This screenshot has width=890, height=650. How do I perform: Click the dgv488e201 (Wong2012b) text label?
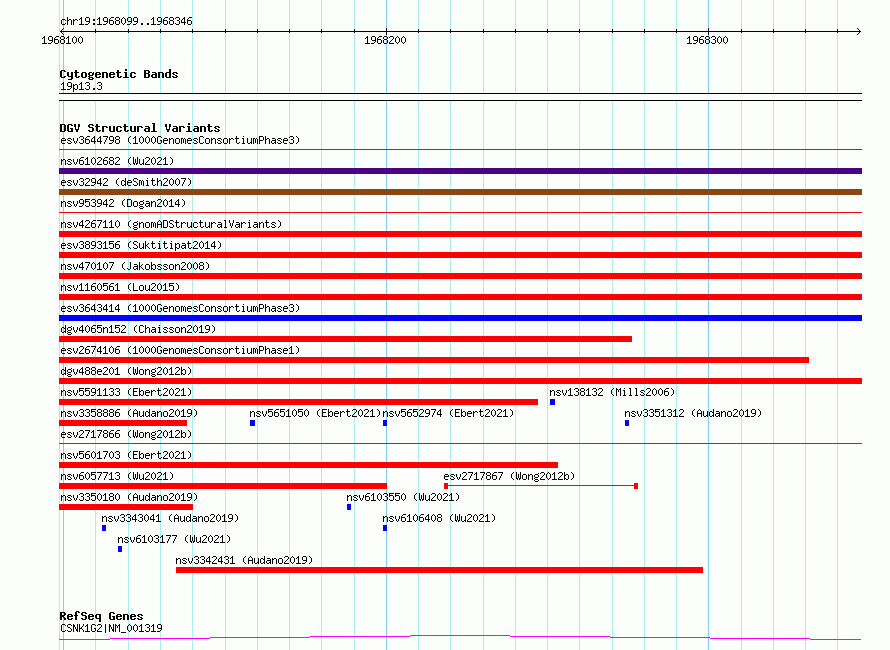coord(126,371)
